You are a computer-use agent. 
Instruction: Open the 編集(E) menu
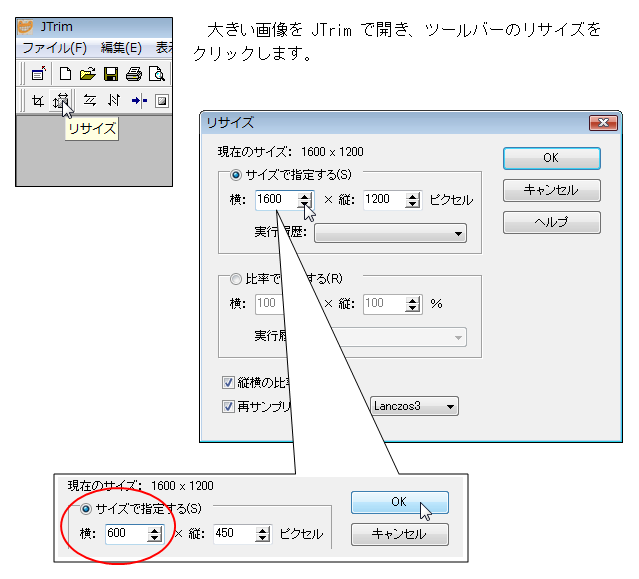click(121, 47)
